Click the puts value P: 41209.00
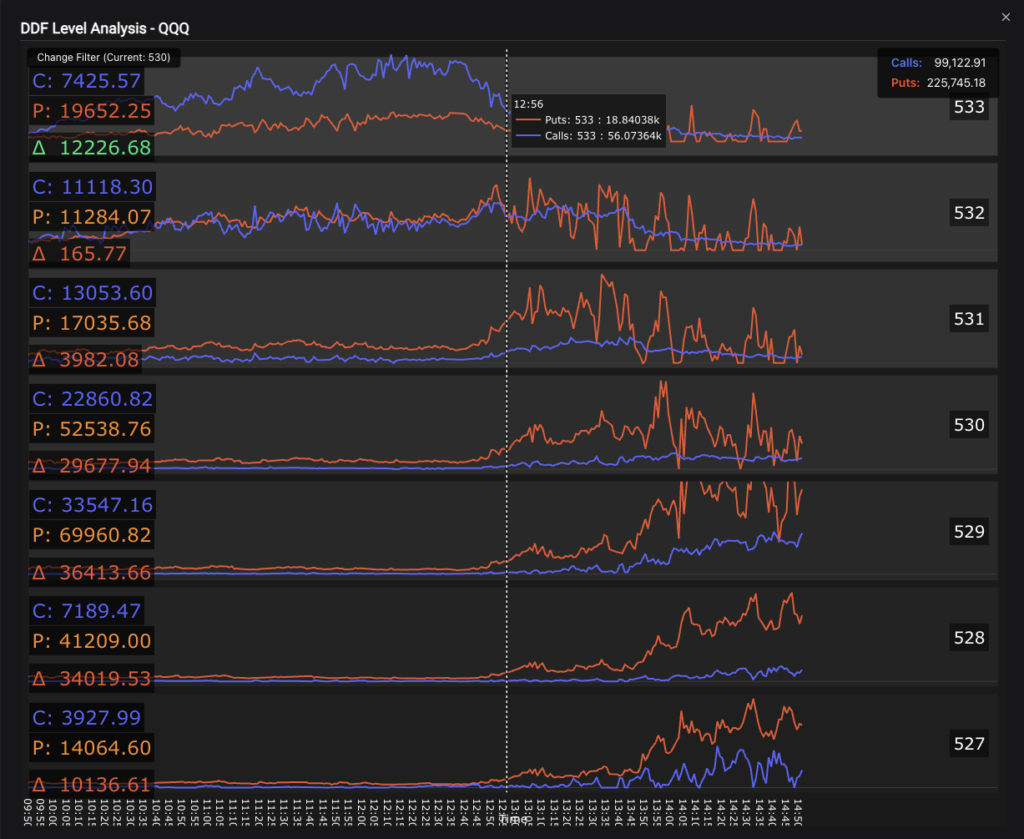The width and height of the screenshot is (1024, 839). pos(91,641)
